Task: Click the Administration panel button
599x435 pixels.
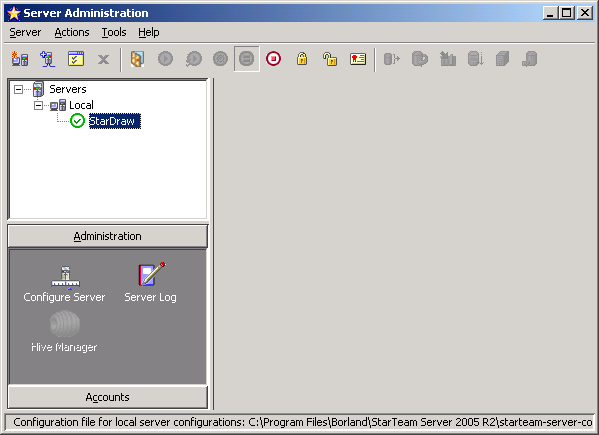Action: 108,236
